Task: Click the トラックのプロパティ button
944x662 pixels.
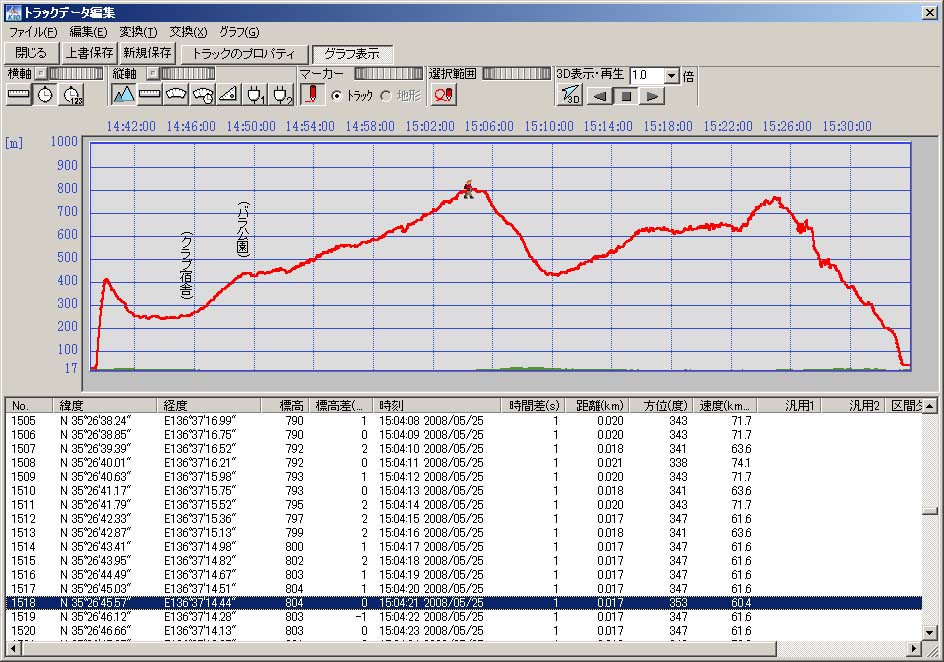Action: point(244,53)
